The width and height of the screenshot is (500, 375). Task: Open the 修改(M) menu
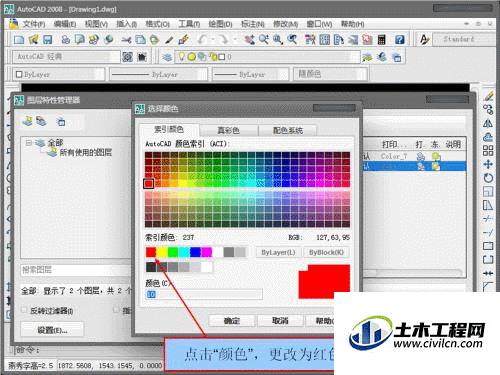pos(285,24)
